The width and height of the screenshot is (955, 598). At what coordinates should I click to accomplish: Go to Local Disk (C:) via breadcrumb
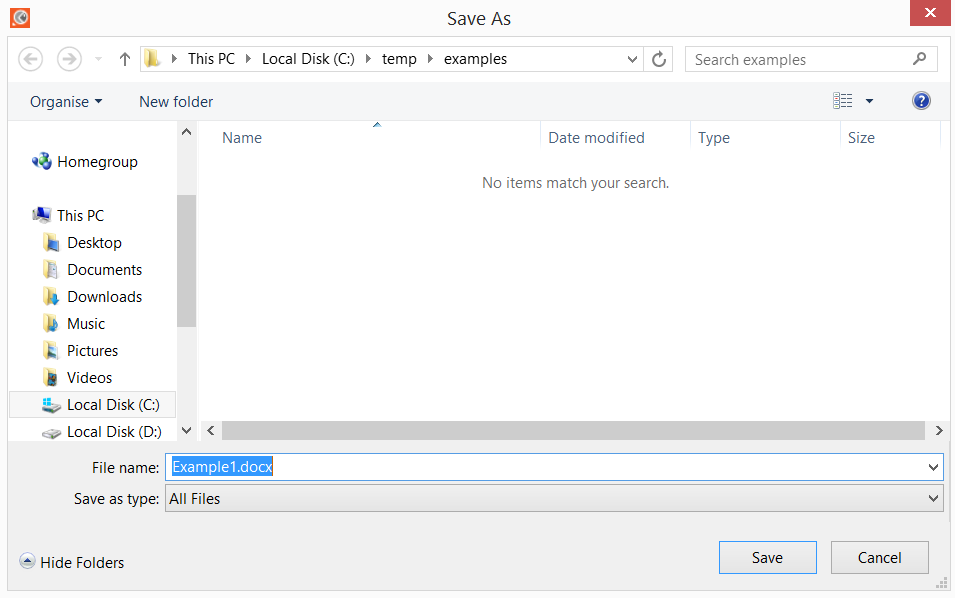coord(307,59)
